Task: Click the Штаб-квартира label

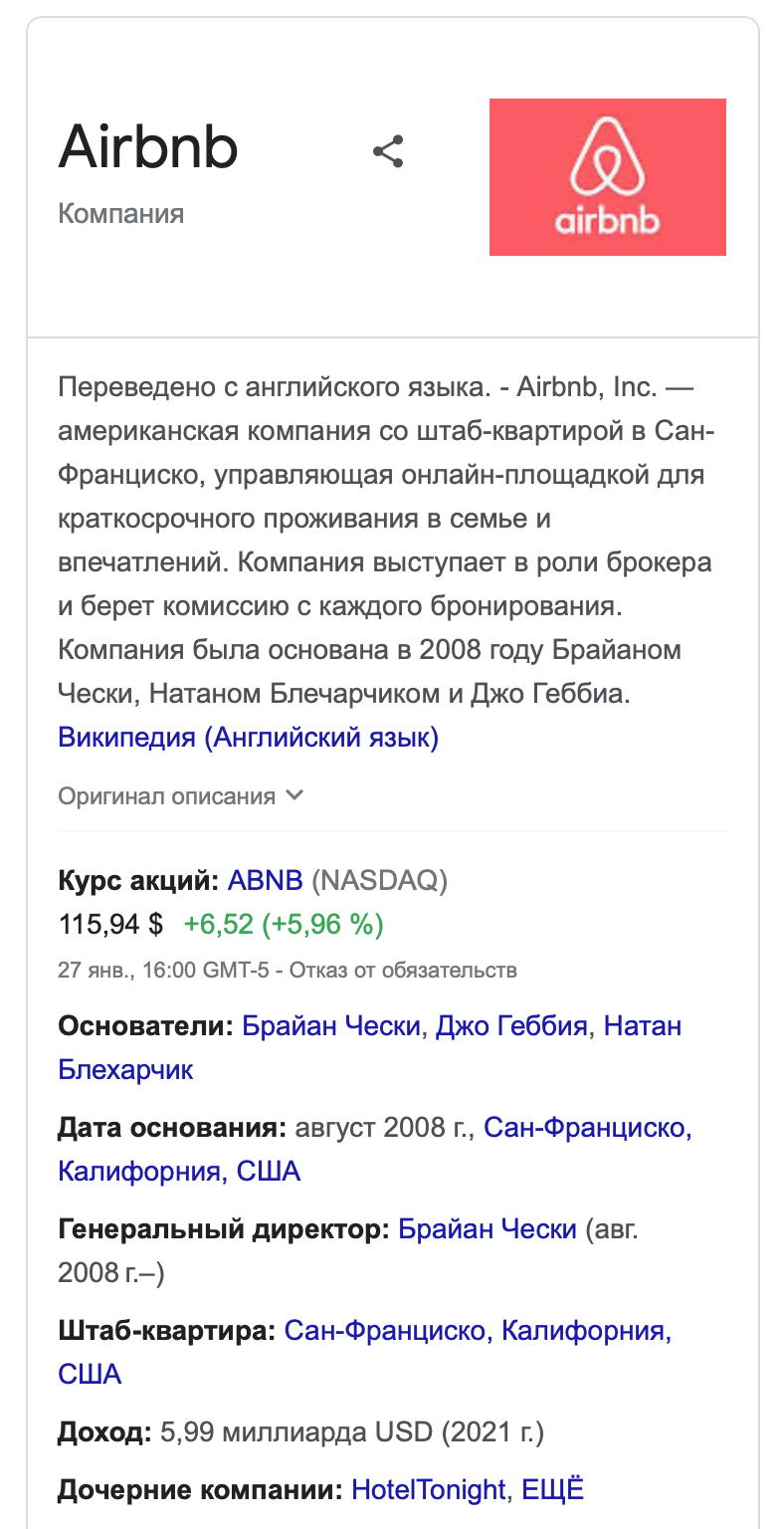Action: (166, 1331)
